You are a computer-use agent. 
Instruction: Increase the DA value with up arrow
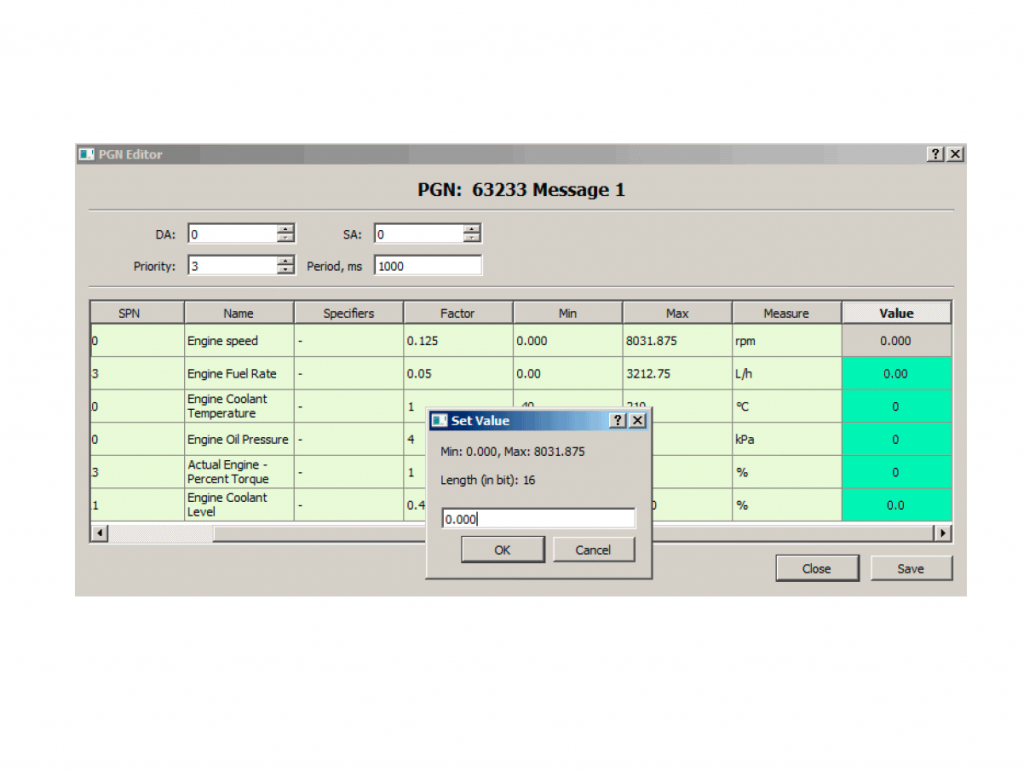pyautogui.click(x=286, y=229)
